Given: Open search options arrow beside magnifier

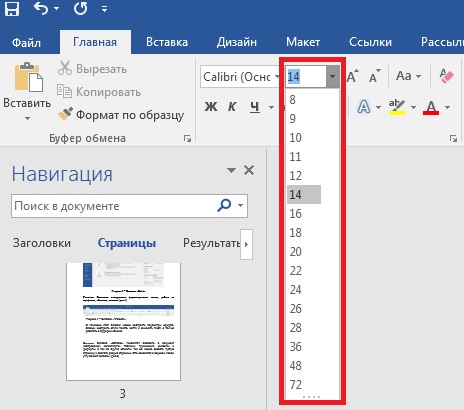Looking at the screenshot, I should (240, 206).
